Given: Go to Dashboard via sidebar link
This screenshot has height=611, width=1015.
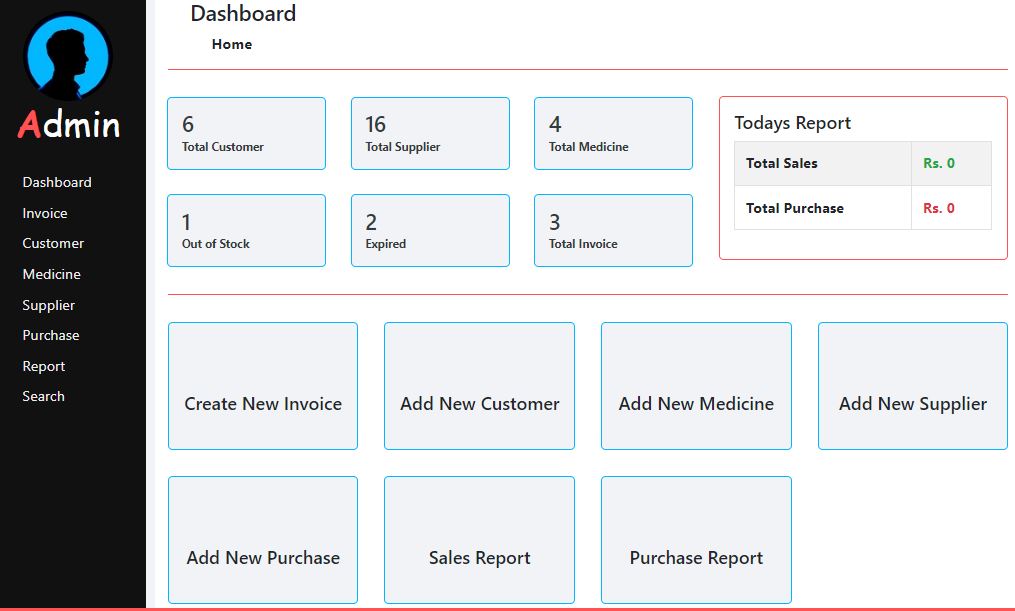Looking at the screenshot, I should 57,182.
